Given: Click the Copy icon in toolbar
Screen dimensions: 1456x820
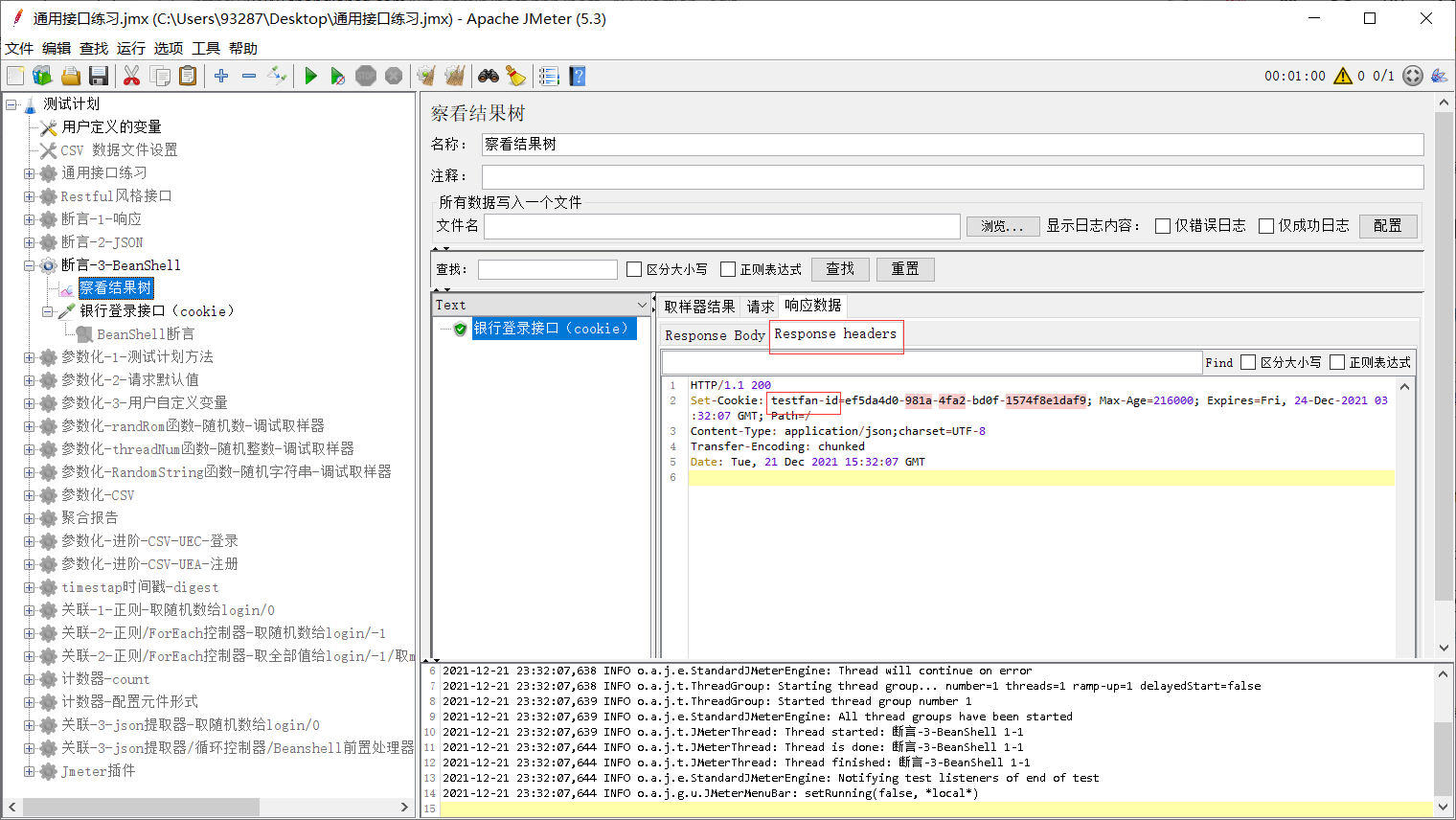Looking at the screenshot, I should coord(160,76).
